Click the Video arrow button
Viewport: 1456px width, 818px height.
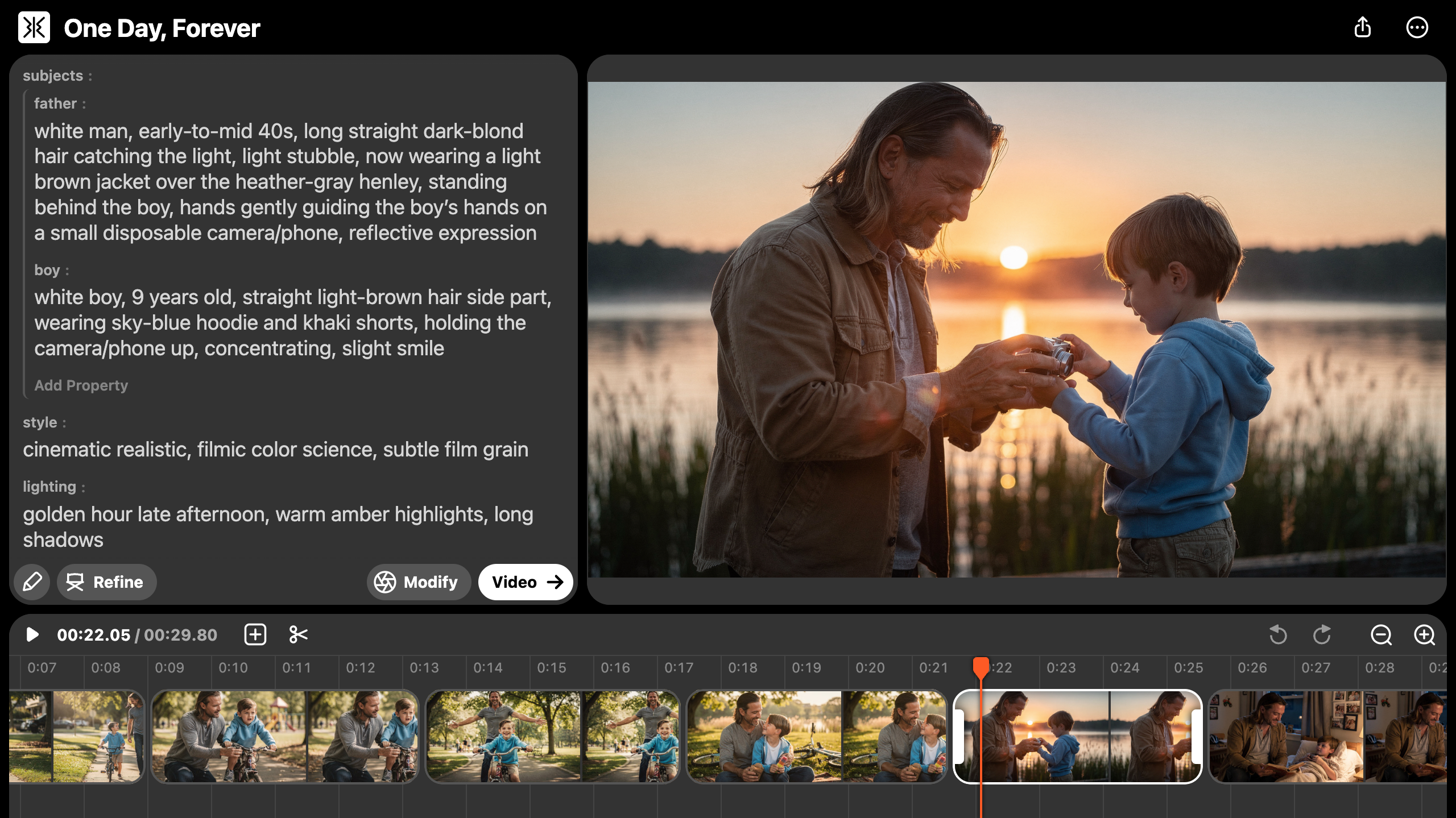(x=526, y=582)
